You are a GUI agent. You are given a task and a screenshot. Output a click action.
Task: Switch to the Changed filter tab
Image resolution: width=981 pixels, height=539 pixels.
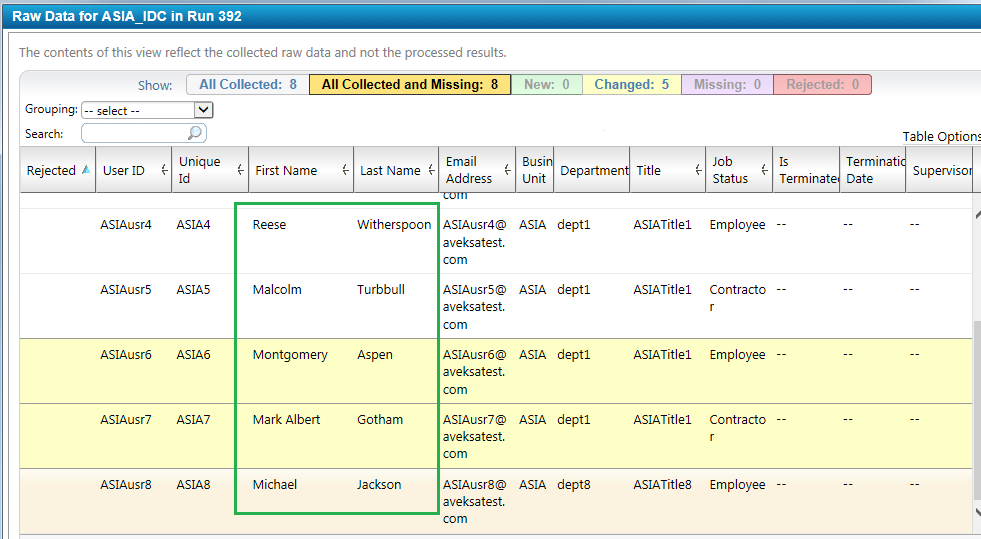tap(631, 85)
